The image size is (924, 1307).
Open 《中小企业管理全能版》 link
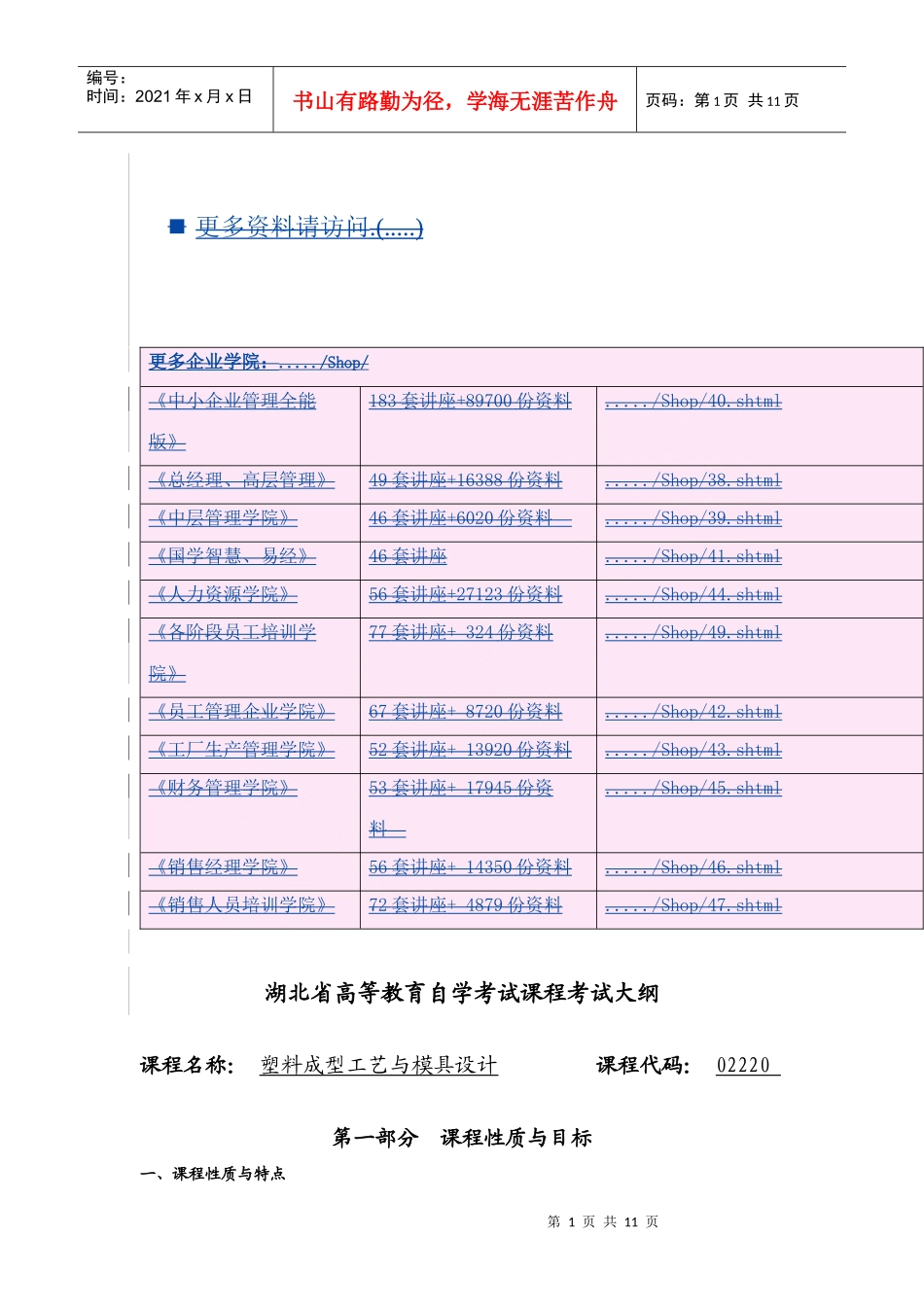pyautogui.click(x=232, y=421)
